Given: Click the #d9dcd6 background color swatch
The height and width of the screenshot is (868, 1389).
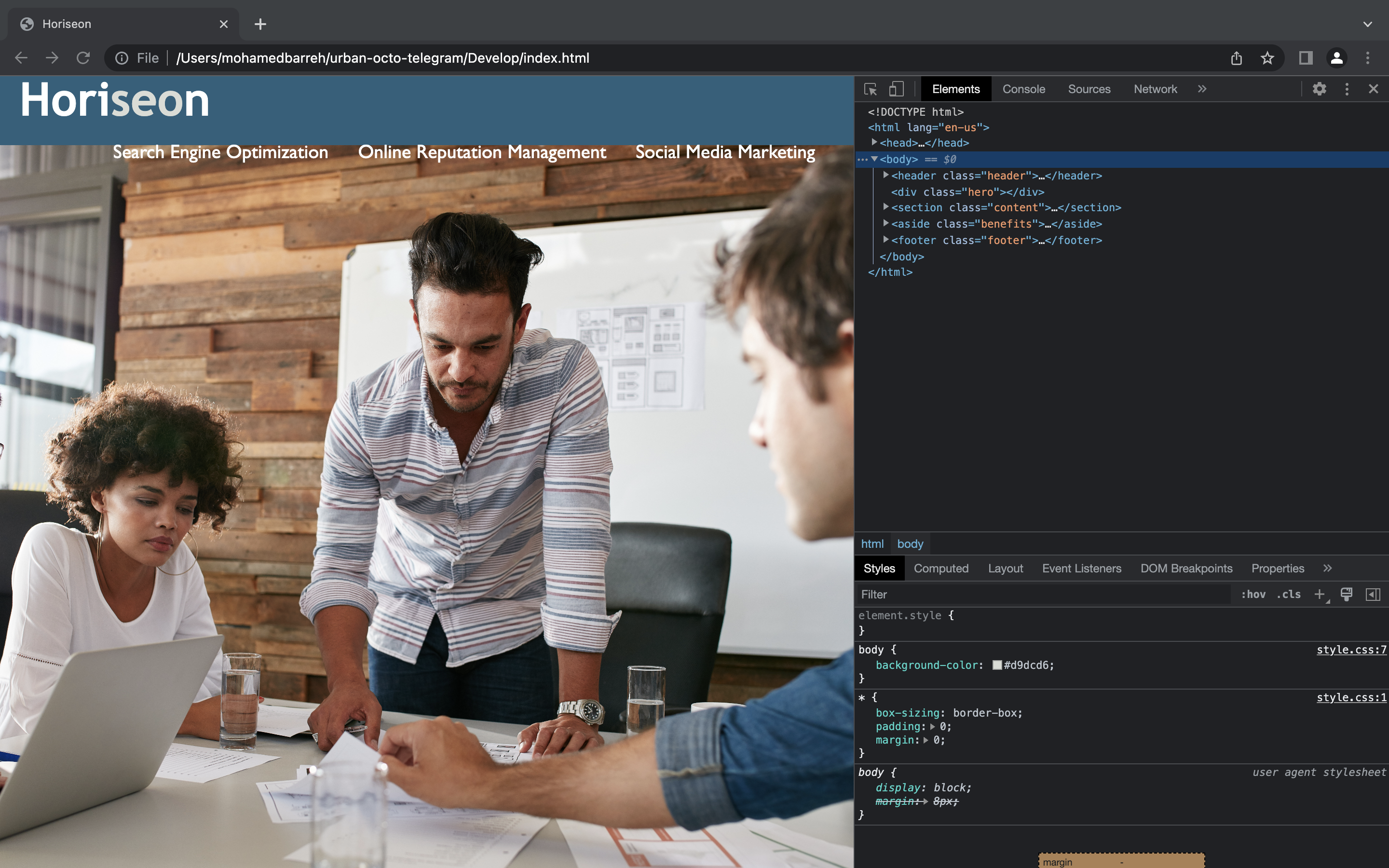Looking at the screenshot, I should tap(997, 665).
